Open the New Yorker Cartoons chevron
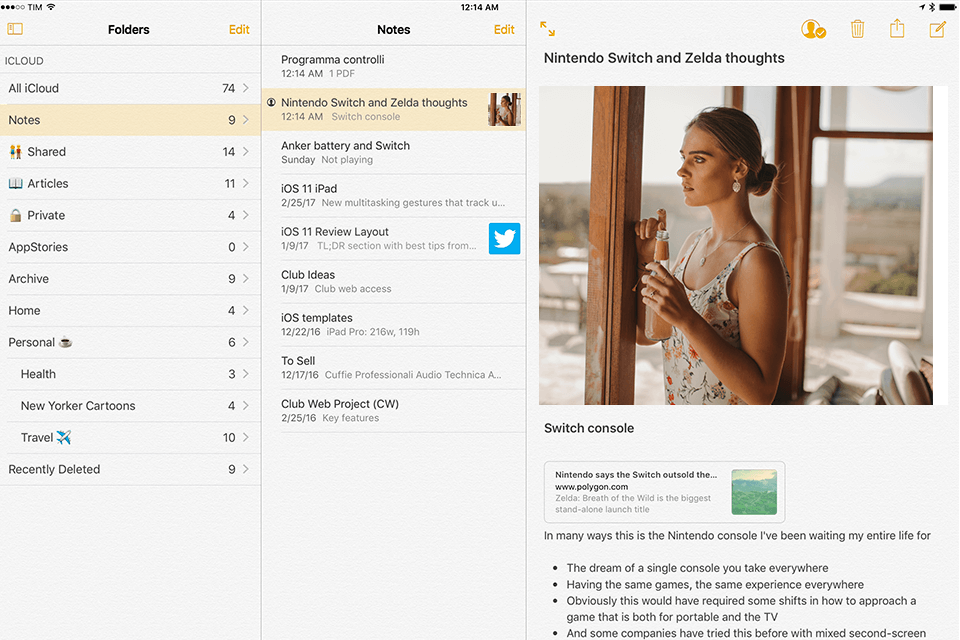Screen dimensions: 960x640 [246, 405]
